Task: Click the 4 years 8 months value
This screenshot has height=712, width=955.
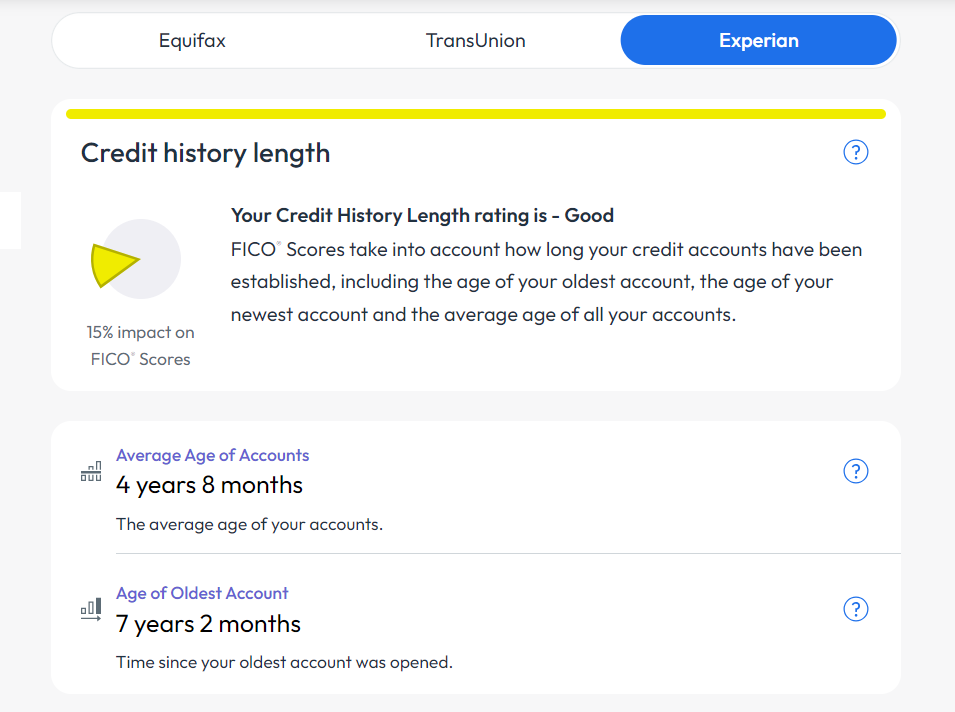Action: tap(209, 485)
